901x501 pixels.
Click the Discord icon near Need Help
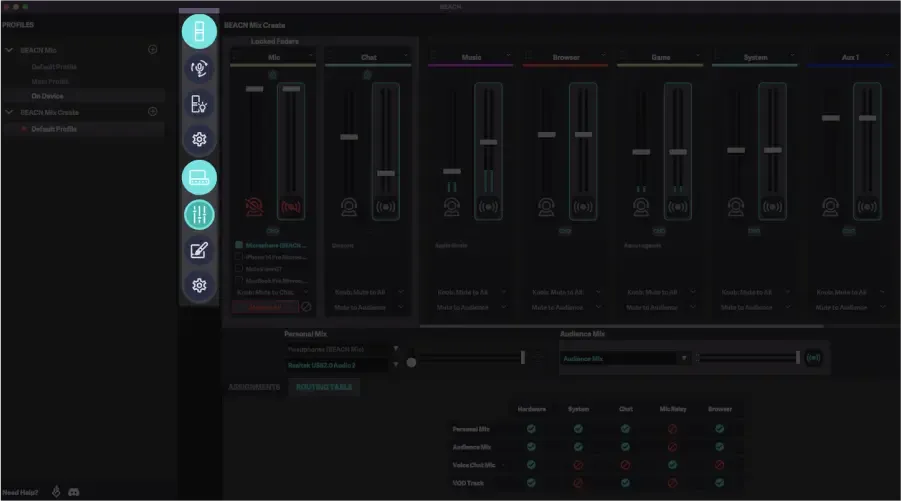click(x=73, y=492)
